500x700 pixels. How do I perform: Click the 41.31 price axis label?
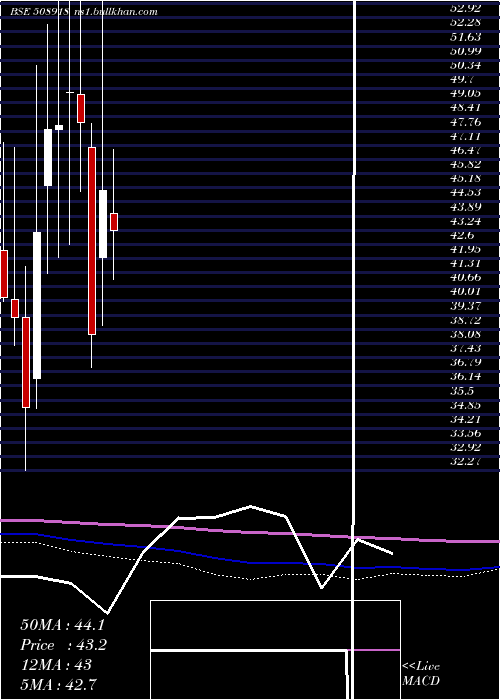(x=466, y=264)
